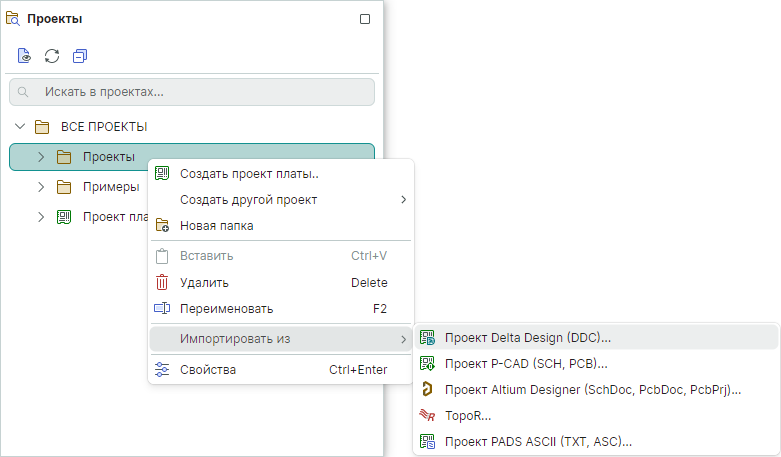Expand the Примеры folder chevron
This screenshot has width=781, height=457.
pos(41,187)
